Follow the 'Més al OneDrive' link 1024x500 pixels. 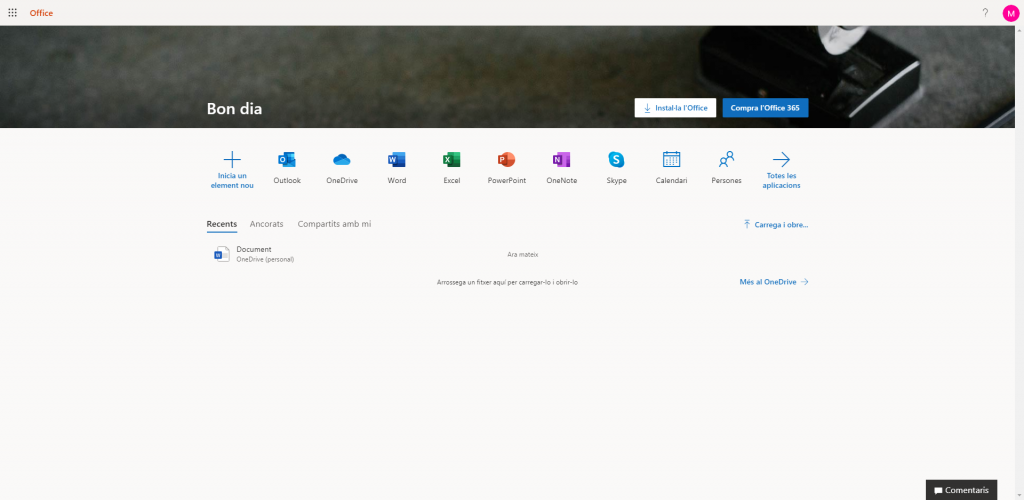coord(773,282)
